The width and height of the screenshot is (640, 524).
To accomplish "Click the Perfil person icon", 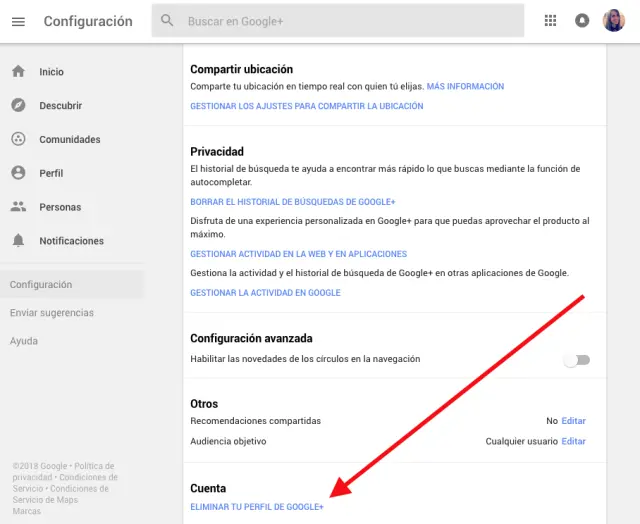I will (x=18, y=173).
